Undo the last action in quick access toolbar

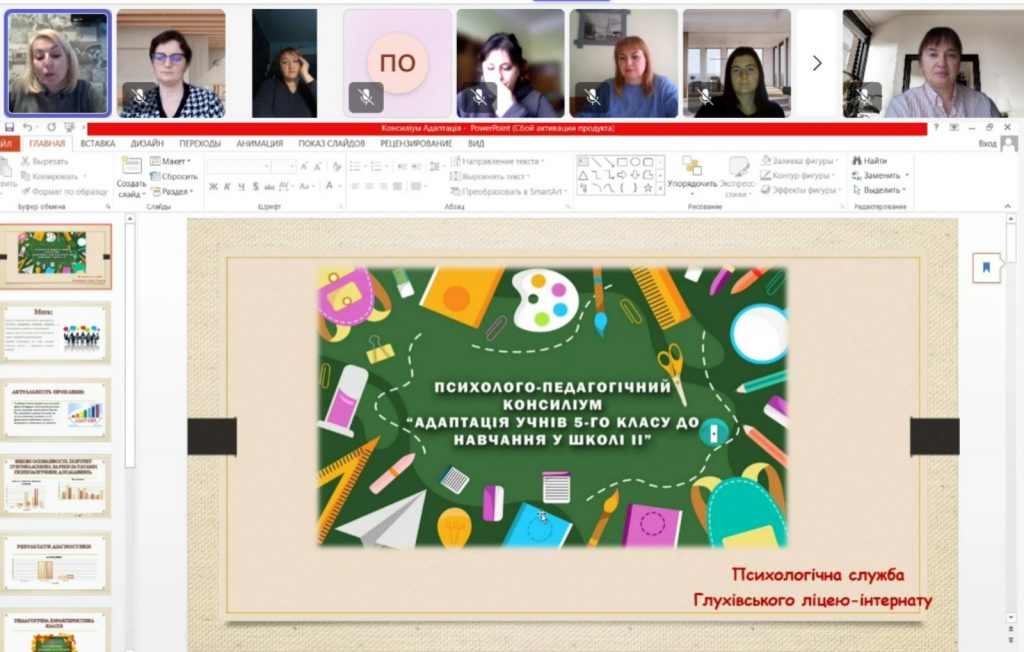pyautogui.click(x=27, y=127)
